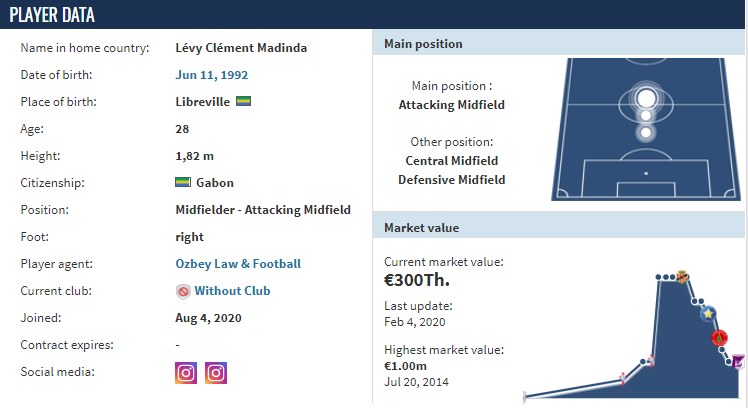Click the lowest position dot on the pitch
Screen dimensions: 748x408
[x=646, y=132]
